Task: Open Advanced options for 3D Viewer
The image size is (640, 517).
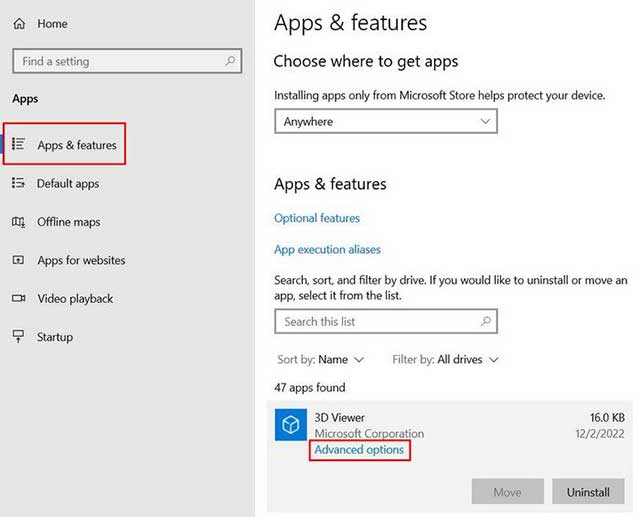Action: [x=359, y=450]
